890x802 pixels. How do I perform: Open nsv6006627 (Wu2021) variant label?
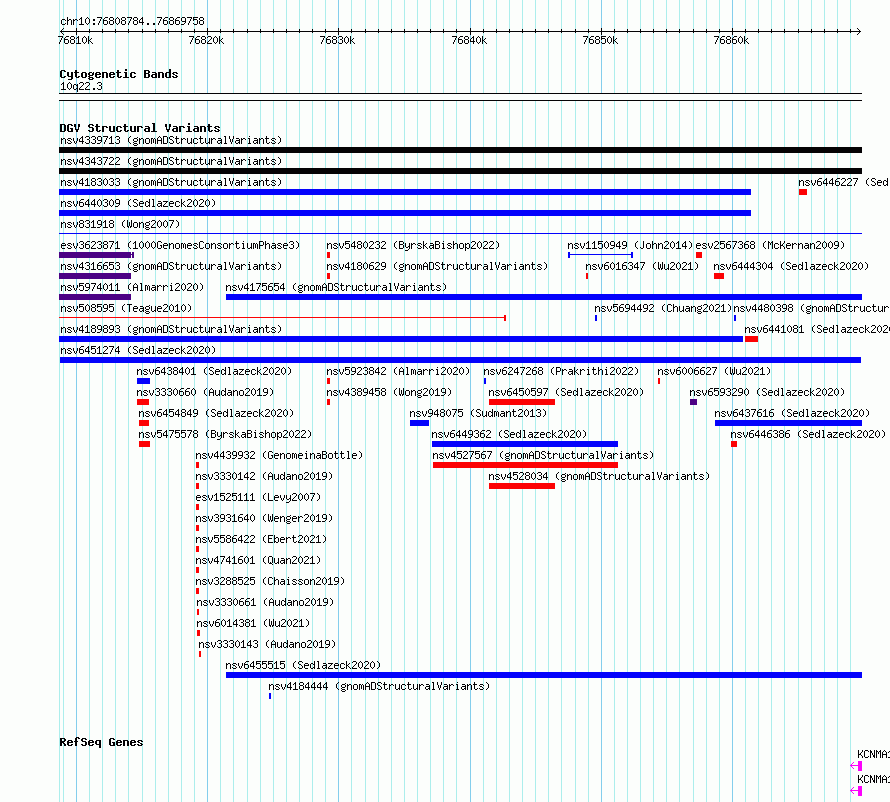pos(714,371)
